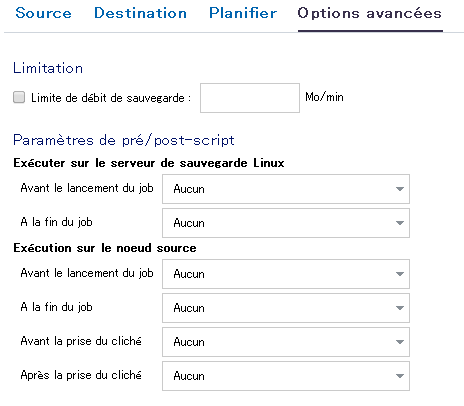Open the Destination tab
The height and width of the screenshot is (406, 464).
[140, 13]
